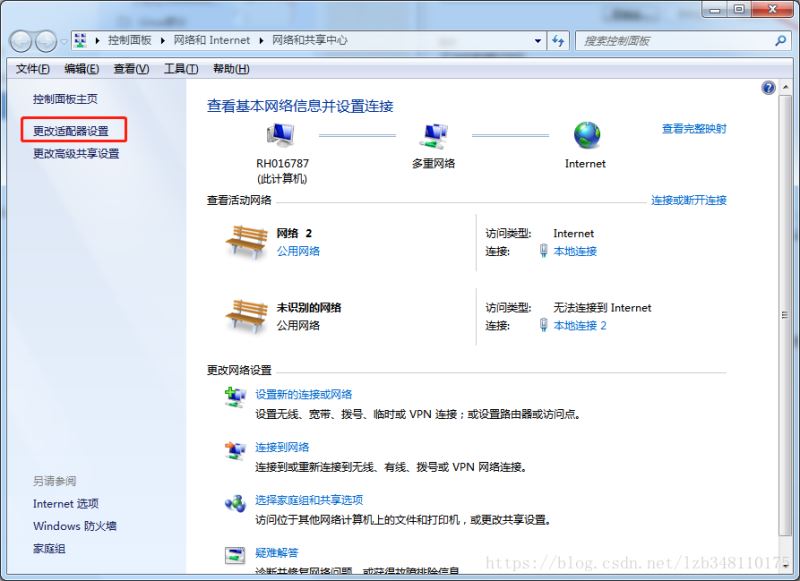Image resolution: width=800 pixels, height=581 pixels.
Task: Open the 本地连接 2 connection link
Action: 580,326
